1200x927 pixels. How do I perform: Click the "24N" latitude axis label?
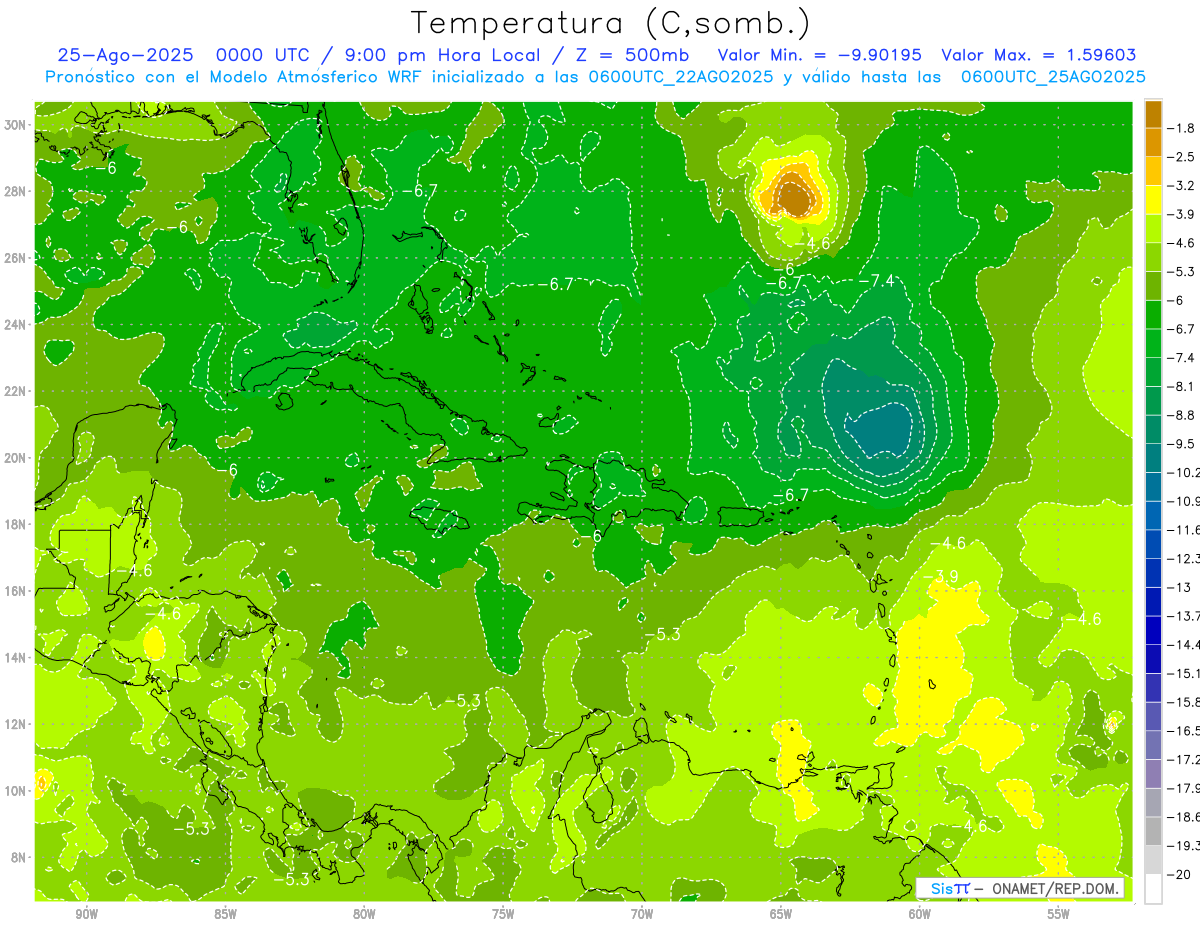tap(16, 324)
